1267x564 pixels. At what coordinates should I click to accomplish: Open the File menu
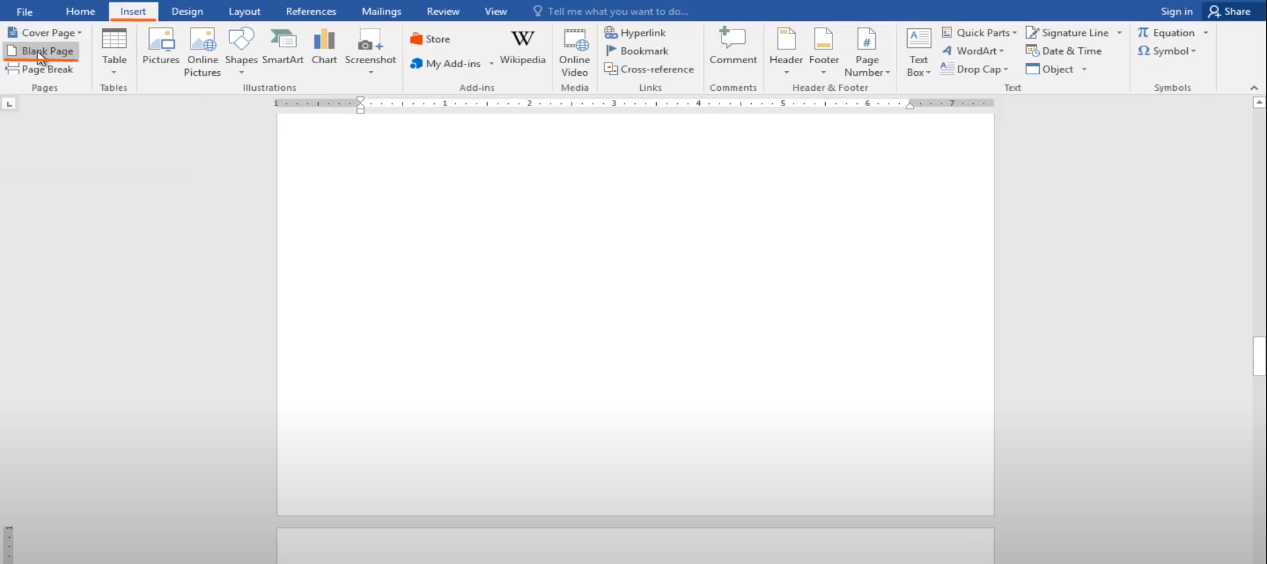coord(25,12)
